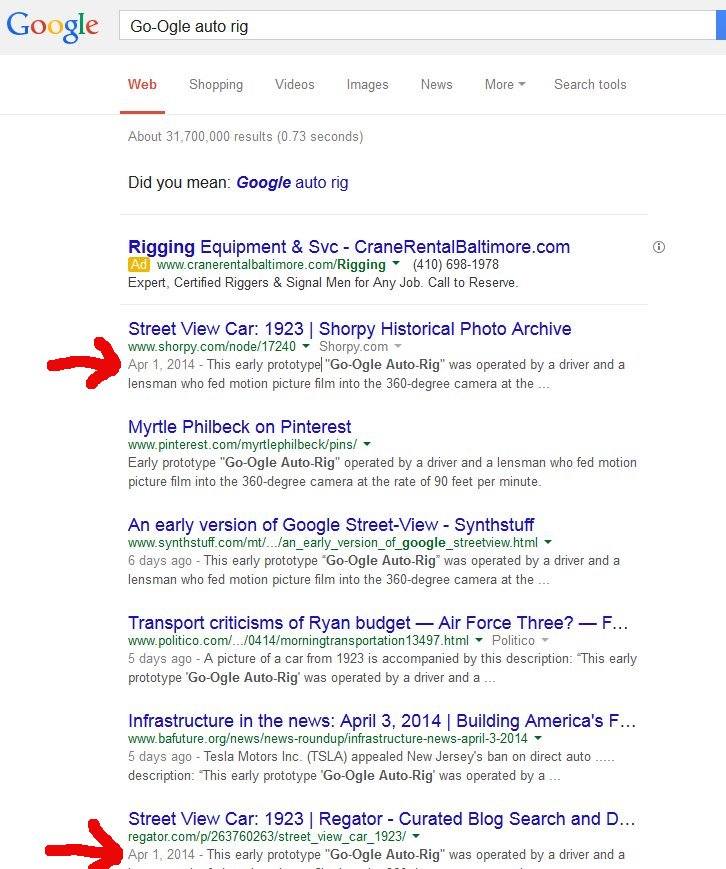Open Transport criticisms of Ryan budget result
The height and width of the screenshot is (869, 726).
click(378, 623)
